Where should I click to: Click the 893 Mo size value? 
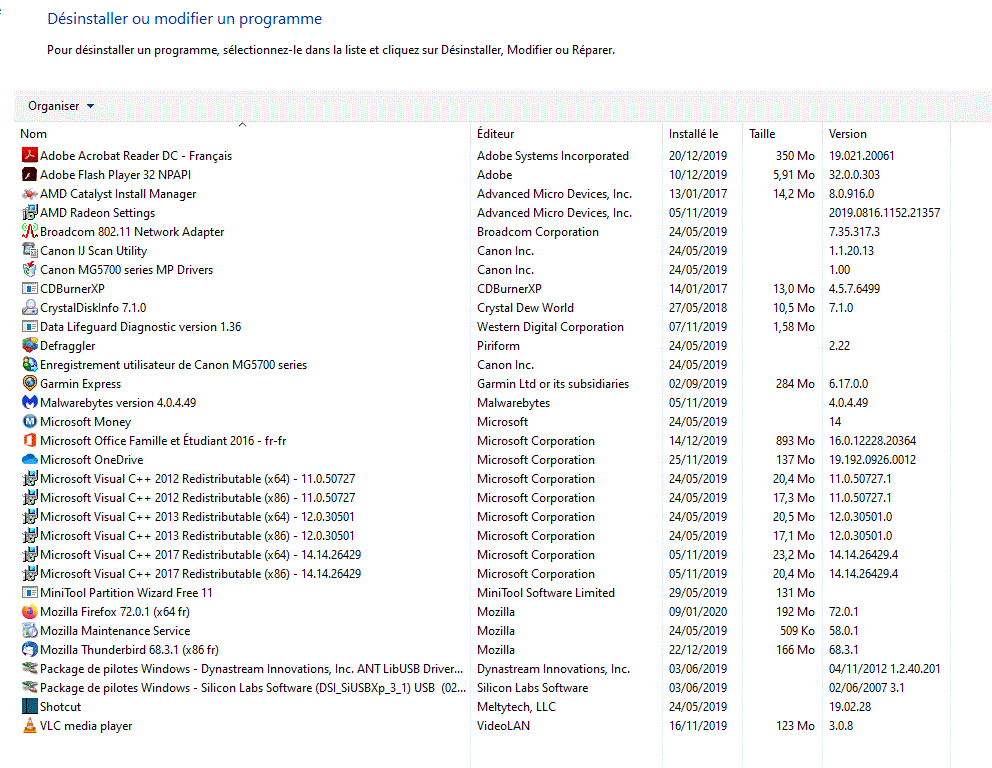[x=795, y=440]
